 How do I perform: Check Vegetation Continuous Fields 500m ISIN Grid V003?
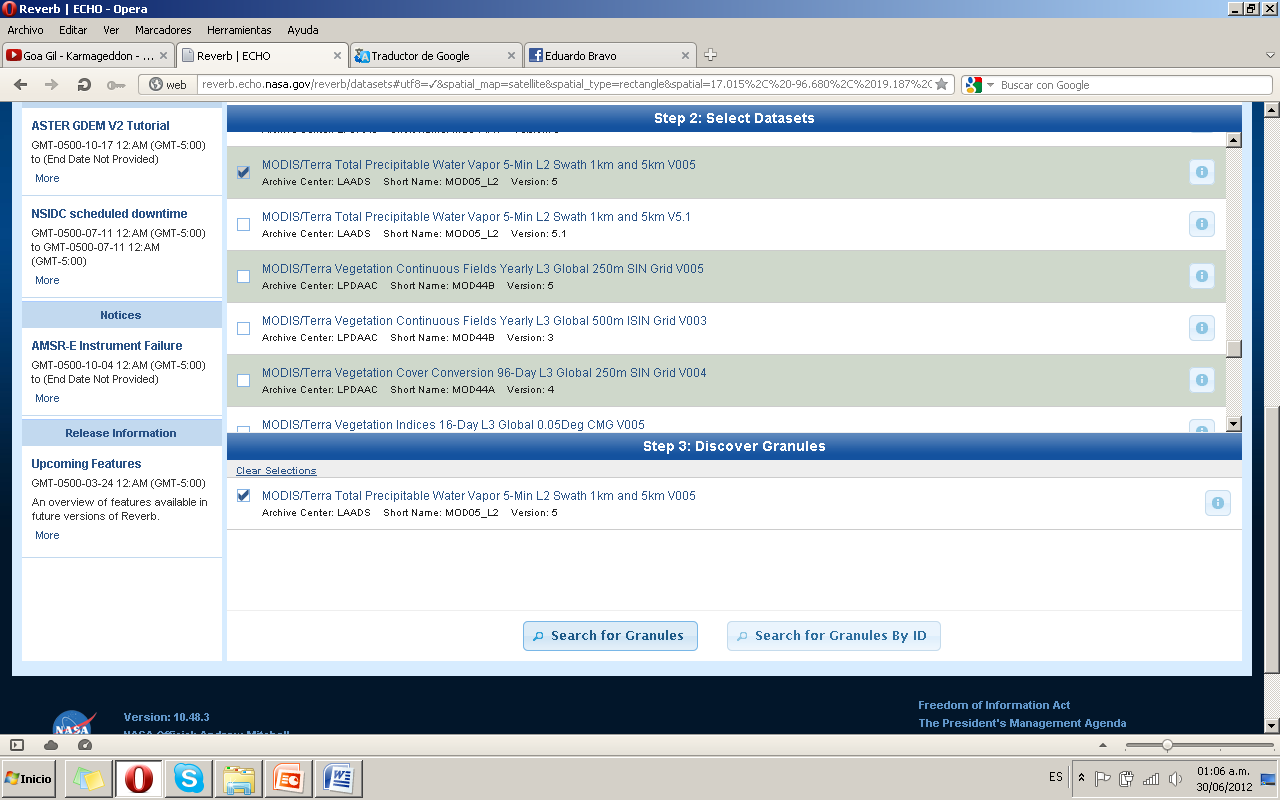pyautogui.click(x=243, y=328)
